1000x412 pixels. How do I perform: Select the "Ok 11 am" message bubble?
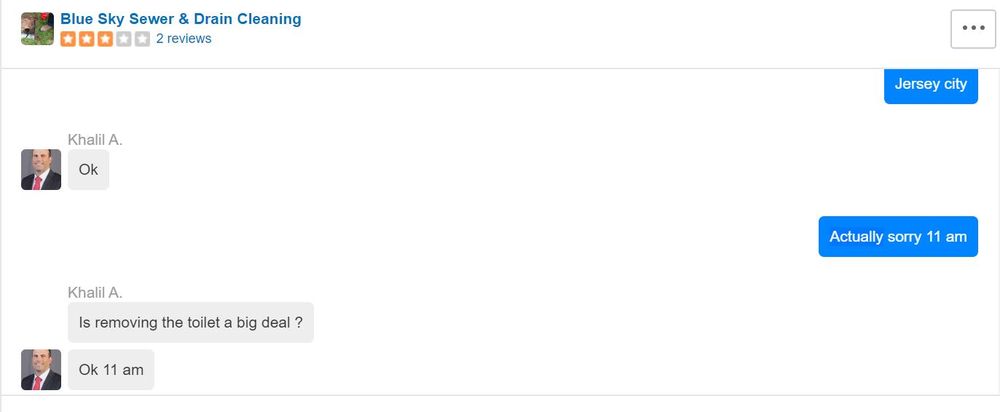(110, 370)
